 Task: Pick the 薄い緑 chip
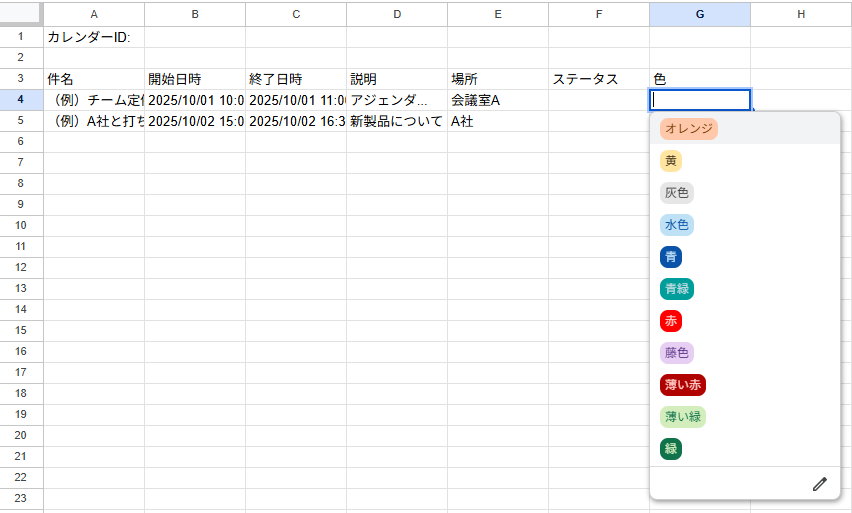click(683, 417)
